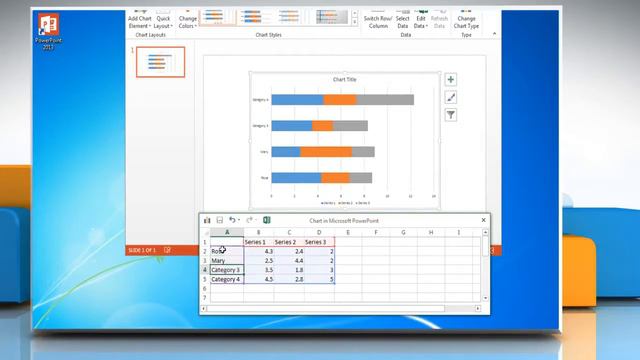Click horizontal scrollbar right arrow in data window

pyautogui.click(x=478, y=309)
